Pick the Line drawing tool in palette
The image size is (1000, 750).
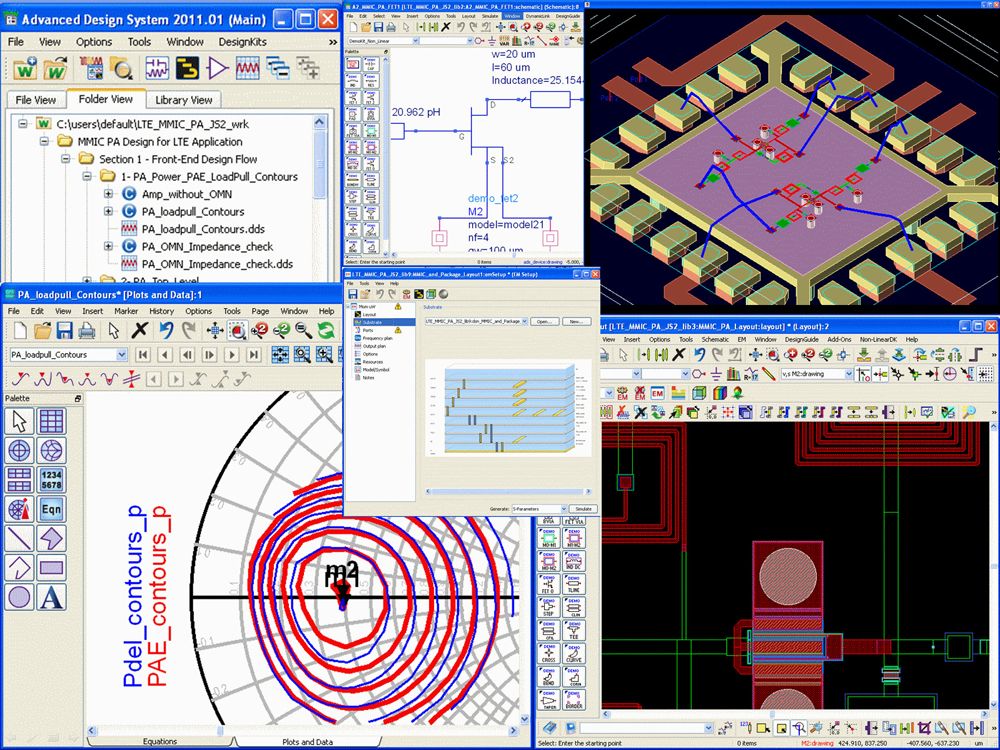(19, 538)
